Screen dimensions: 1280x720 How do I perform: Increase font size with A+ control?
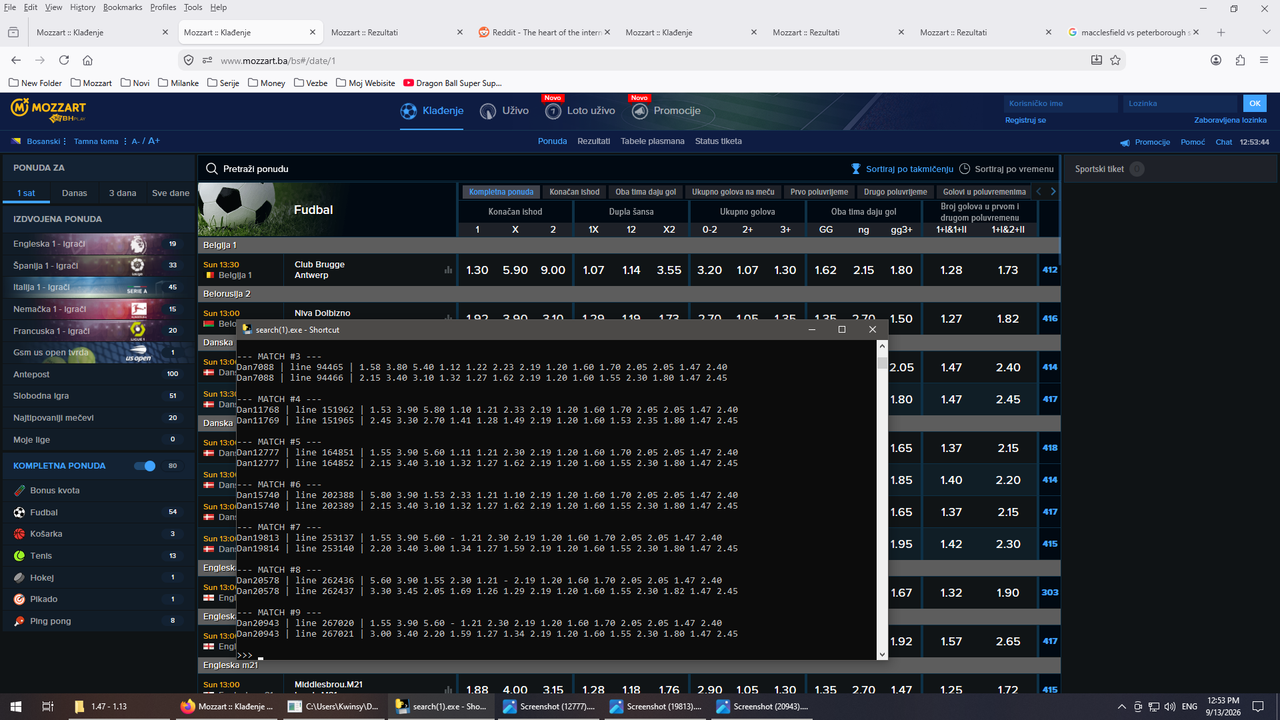pyautogui.click(x=154, y=142)
